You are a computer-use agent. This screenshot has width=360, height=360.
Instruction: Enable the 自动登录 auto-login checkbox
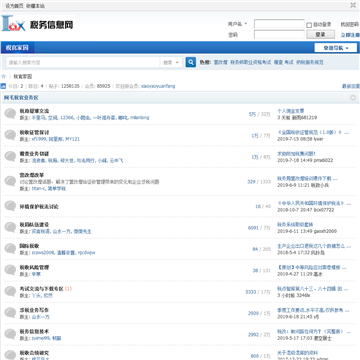tap(309, 25)
